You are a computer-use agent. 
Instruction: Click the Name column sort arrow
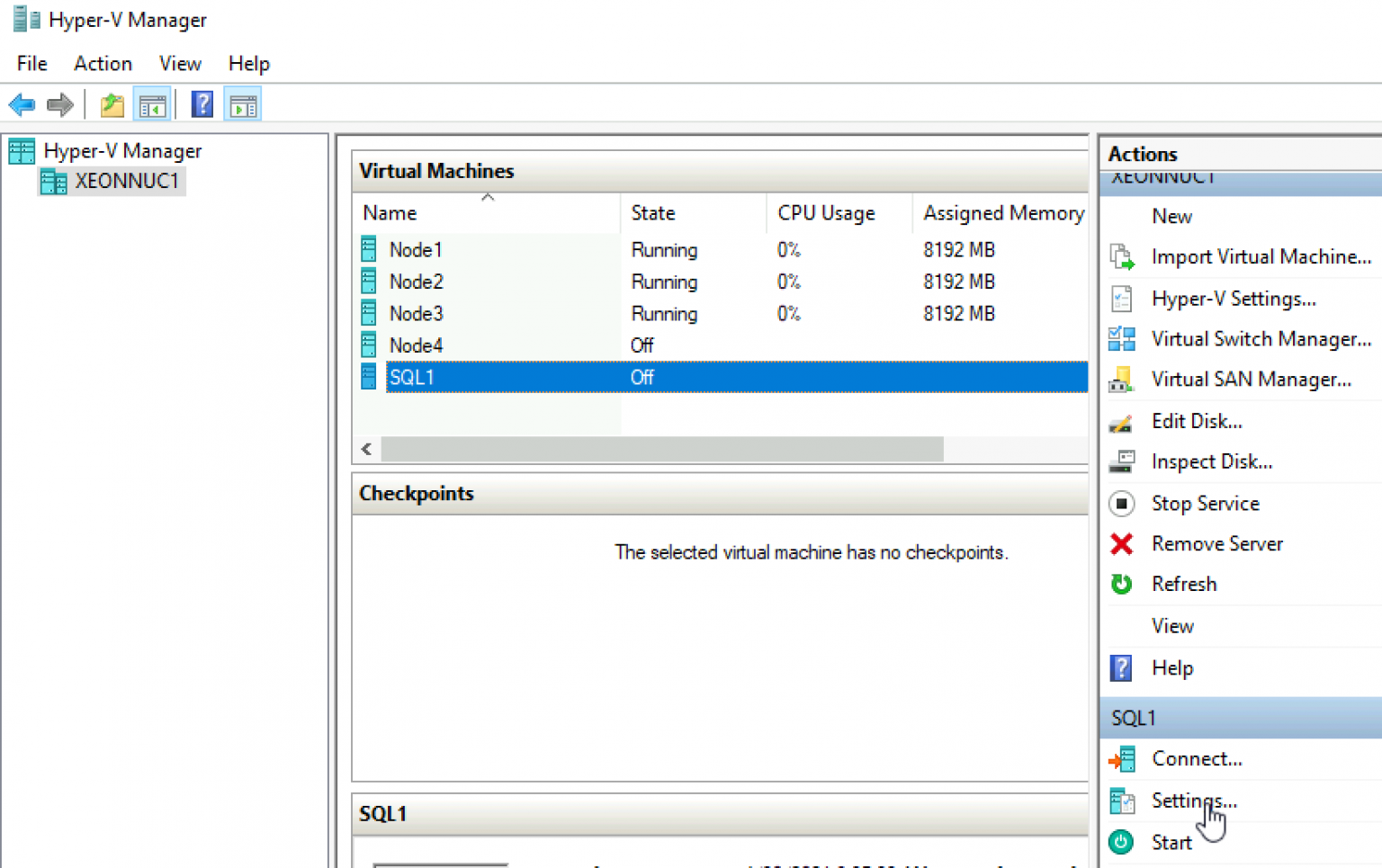pyautogui.click(x=488, y=196)
